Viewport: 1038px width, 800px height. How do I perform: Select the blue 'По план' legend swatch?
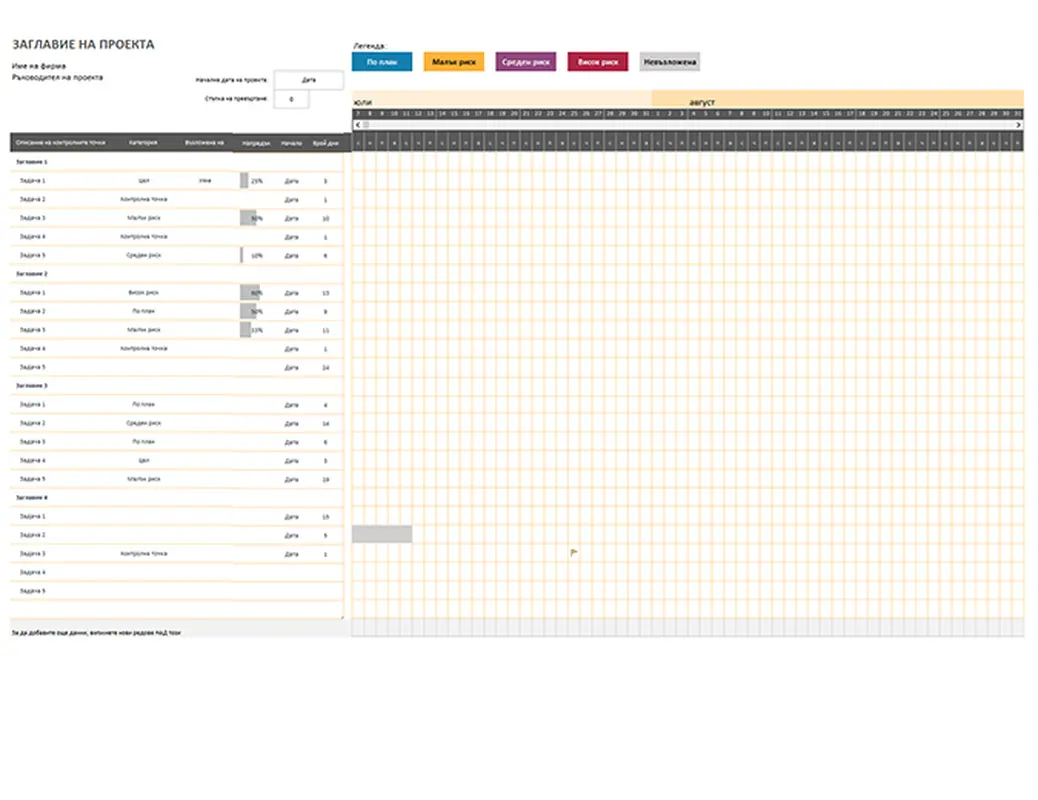[x=382, y=62]
